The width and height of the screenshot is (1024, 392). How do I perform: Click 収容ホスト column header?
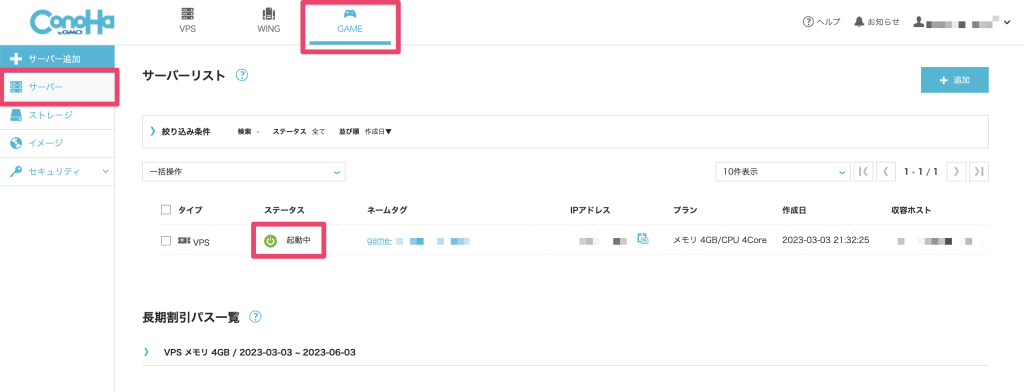pyautogui.click(x=911, y=210)
